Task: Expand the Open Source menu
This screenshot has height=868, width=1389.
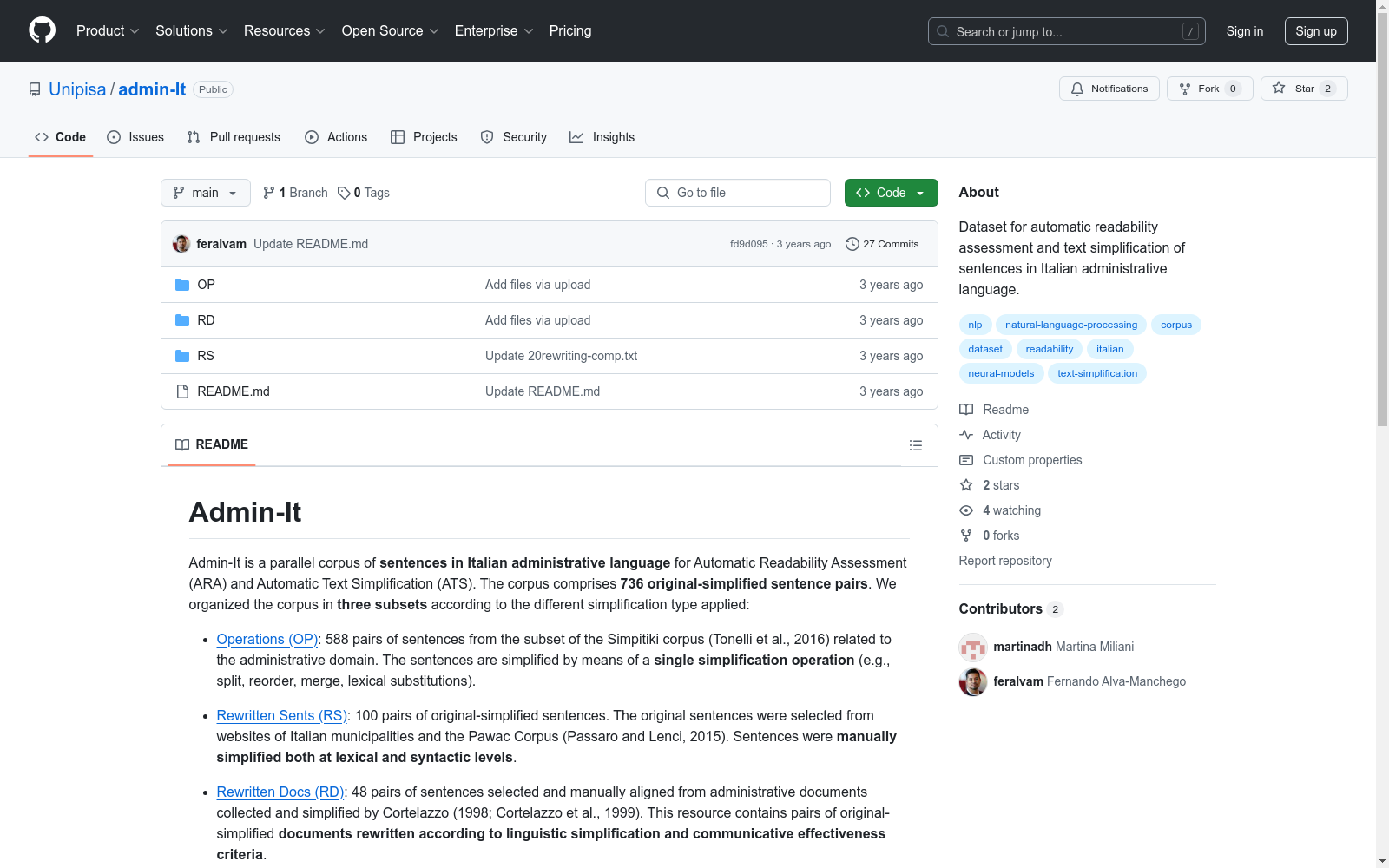Action: (391, 30)
